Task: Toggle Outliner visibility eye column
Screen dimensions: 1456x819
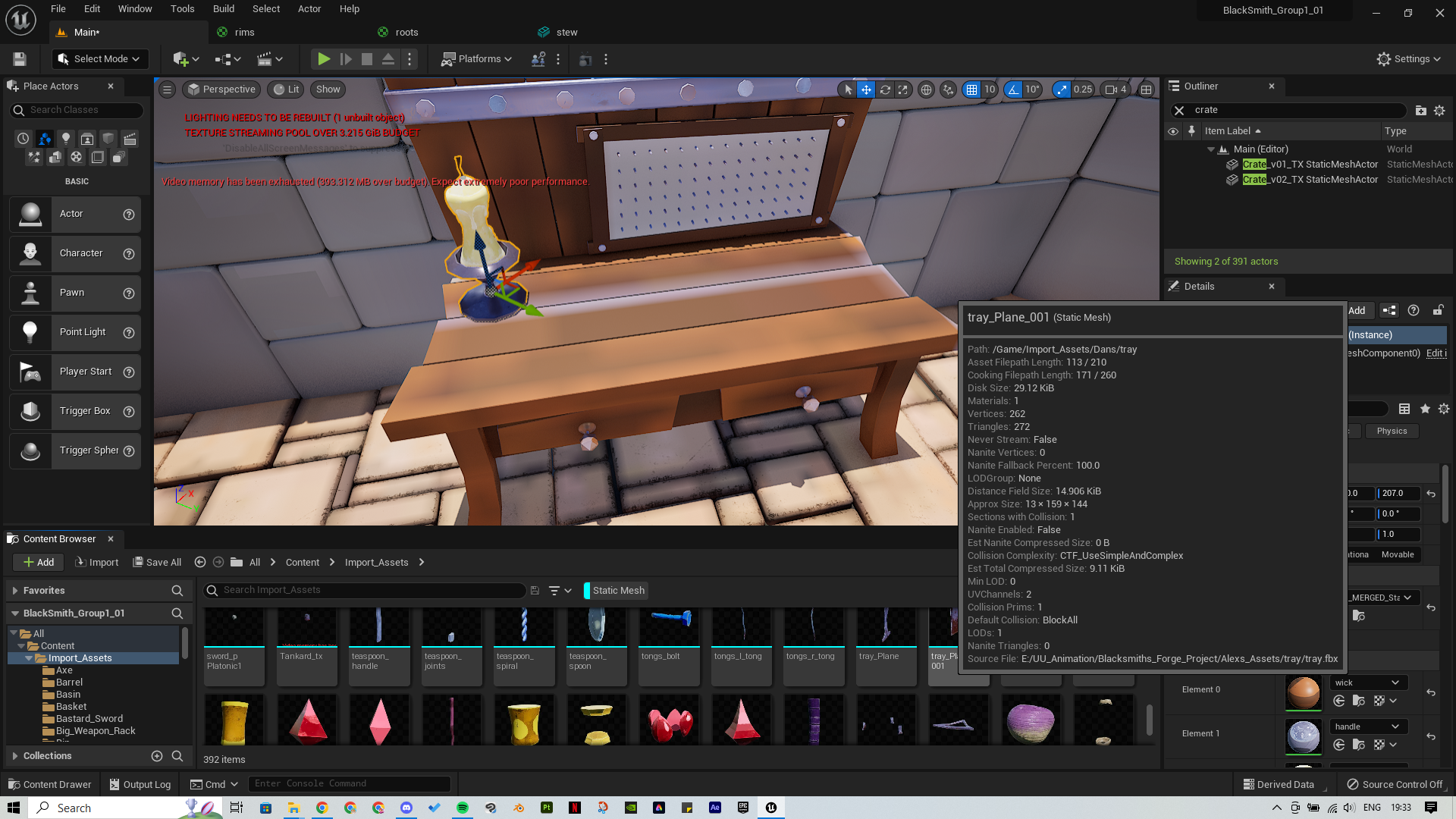Action: pyautogui.click(x=1173, y=131)
